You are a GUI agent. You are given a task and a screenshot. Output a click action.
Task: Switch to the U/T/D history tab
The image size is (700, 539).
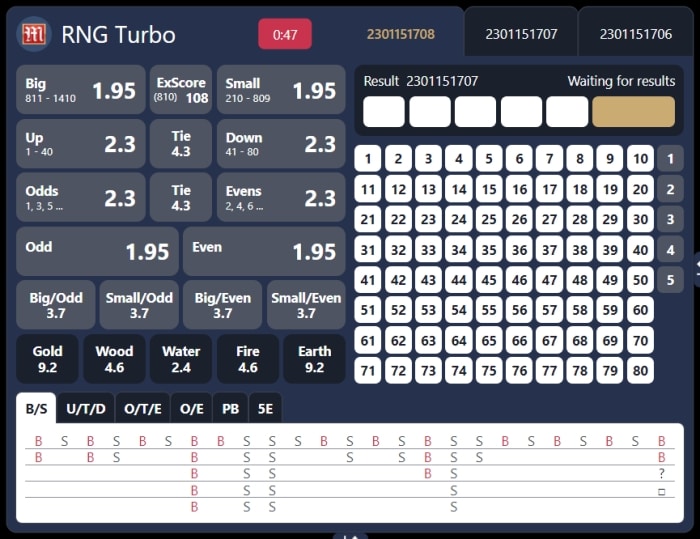tap(86, 408)
